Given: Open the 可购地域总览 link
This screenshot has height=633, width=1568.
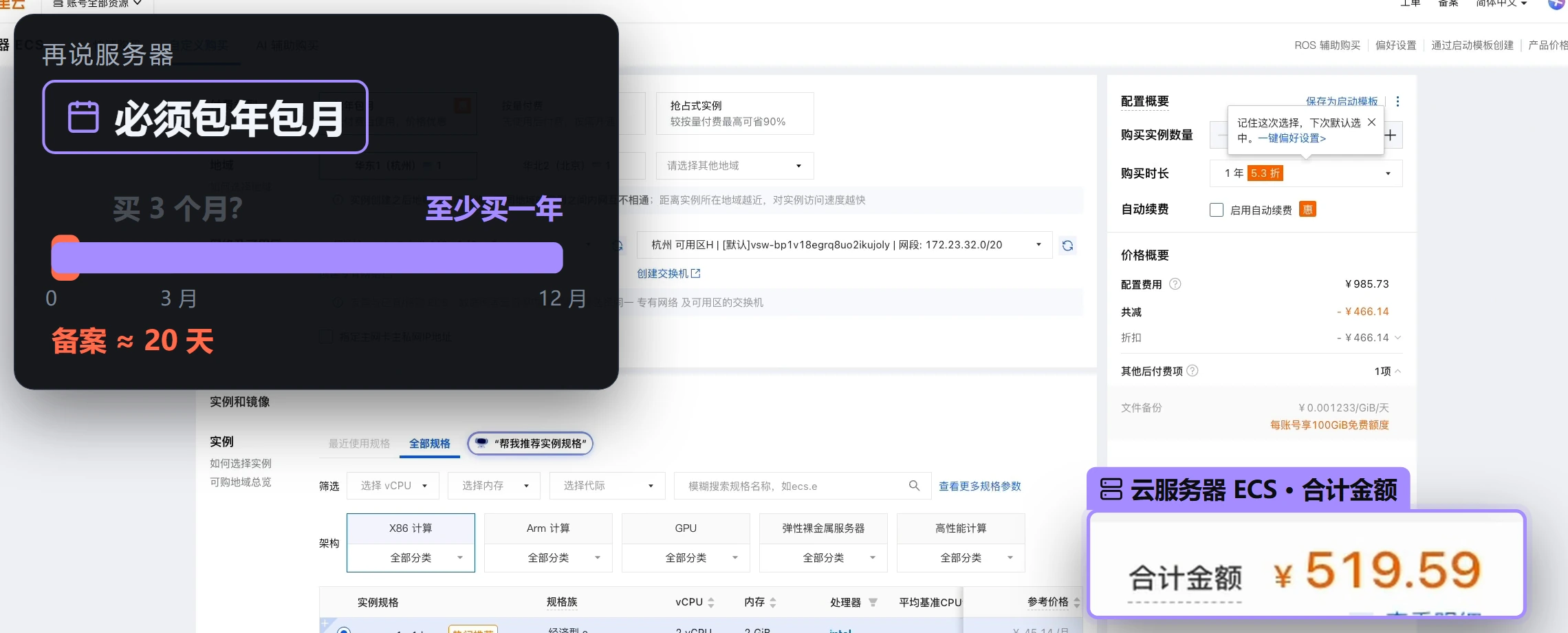Looking at the screenshot, I should pyautogui.click(x=241, y=482).
